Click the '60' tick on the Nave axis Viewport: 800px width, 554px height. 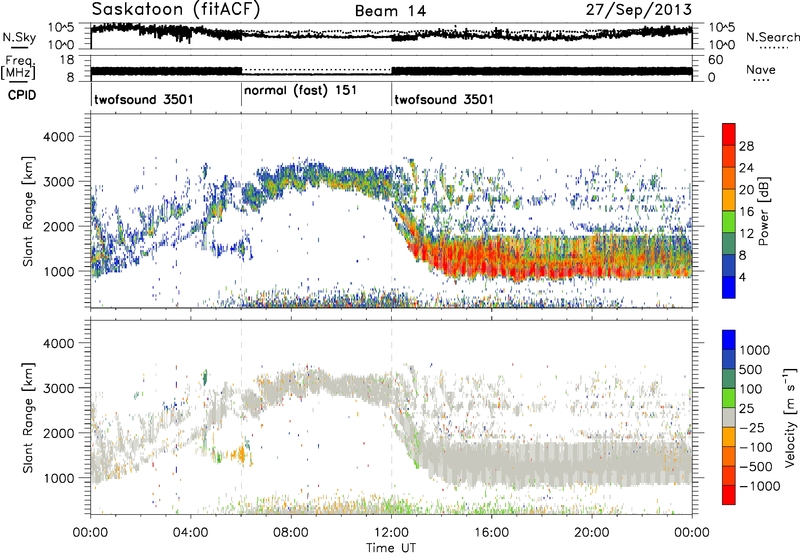[x=716, y=60]
